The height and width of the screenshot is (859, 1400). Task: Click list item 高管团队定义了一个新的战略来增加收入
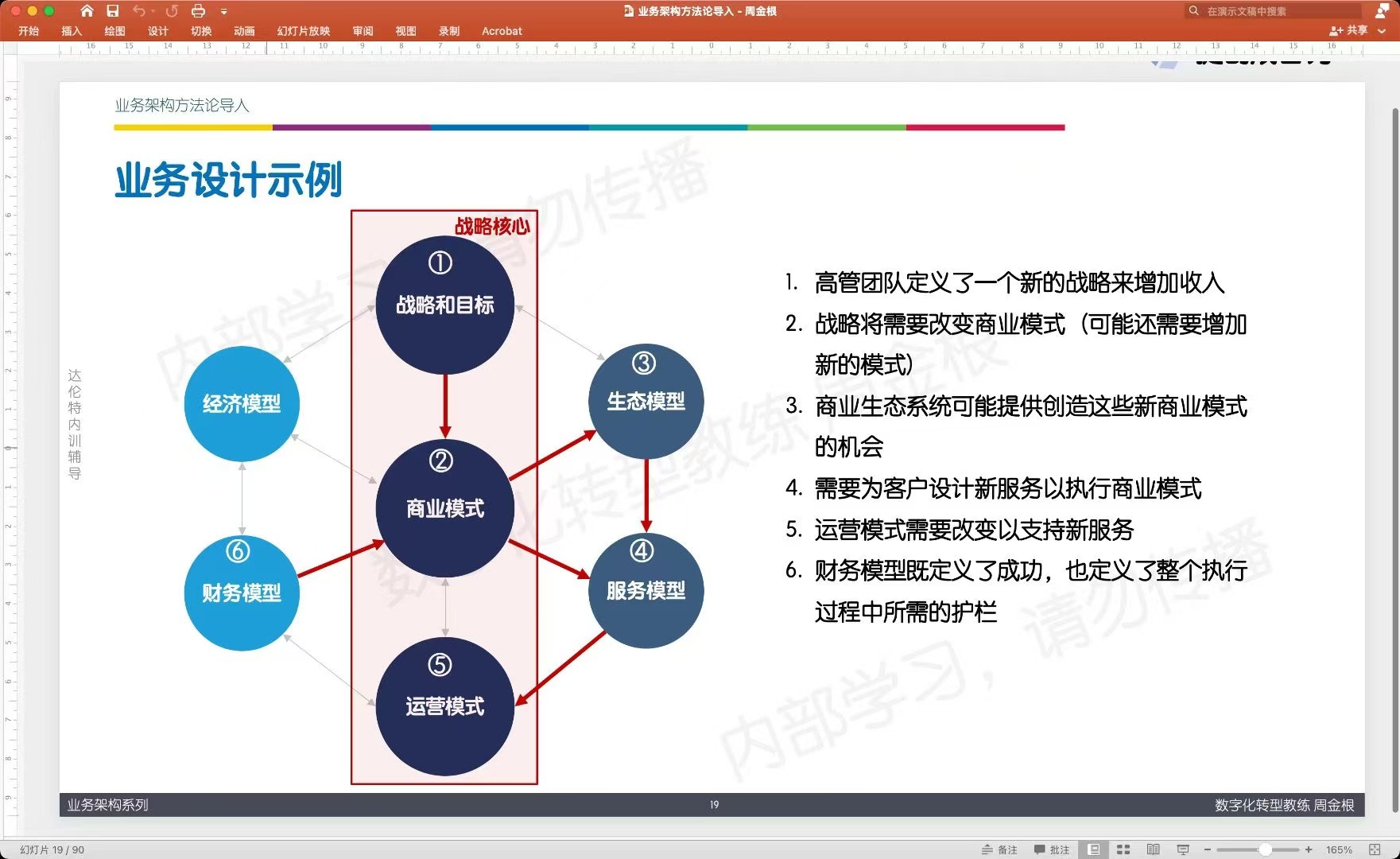click(x=1018, y=282)
